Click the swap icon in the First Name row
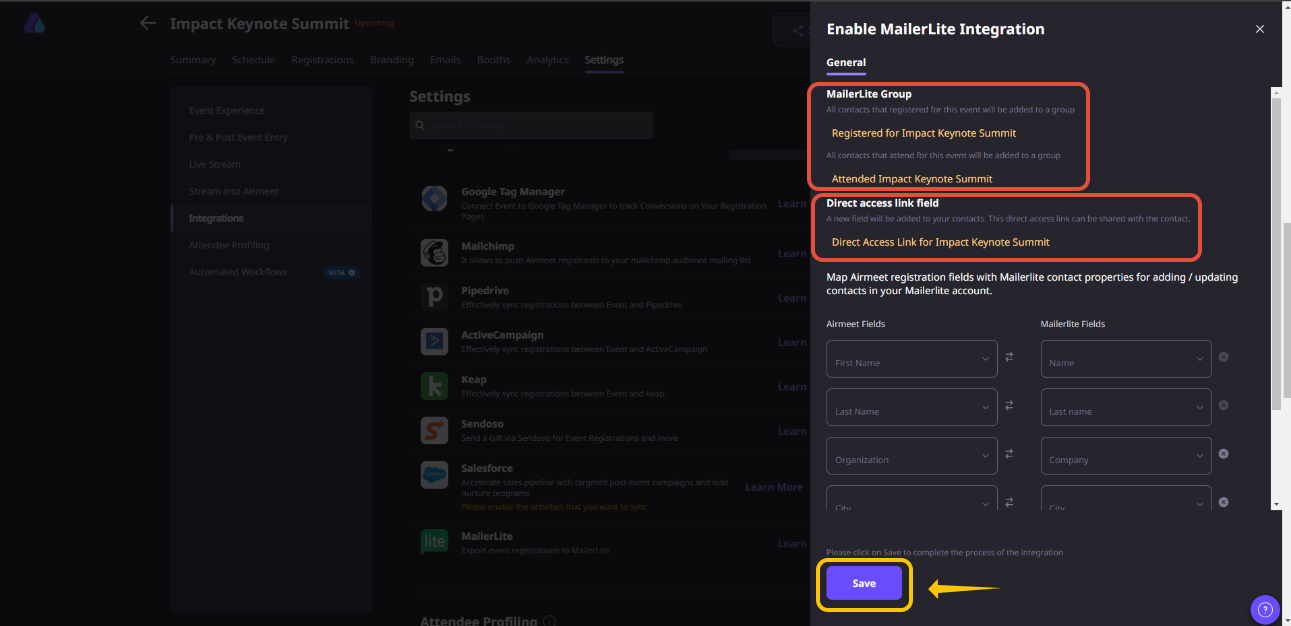The width and height of the screenshot is (1291, 626). click(1009, 357)
